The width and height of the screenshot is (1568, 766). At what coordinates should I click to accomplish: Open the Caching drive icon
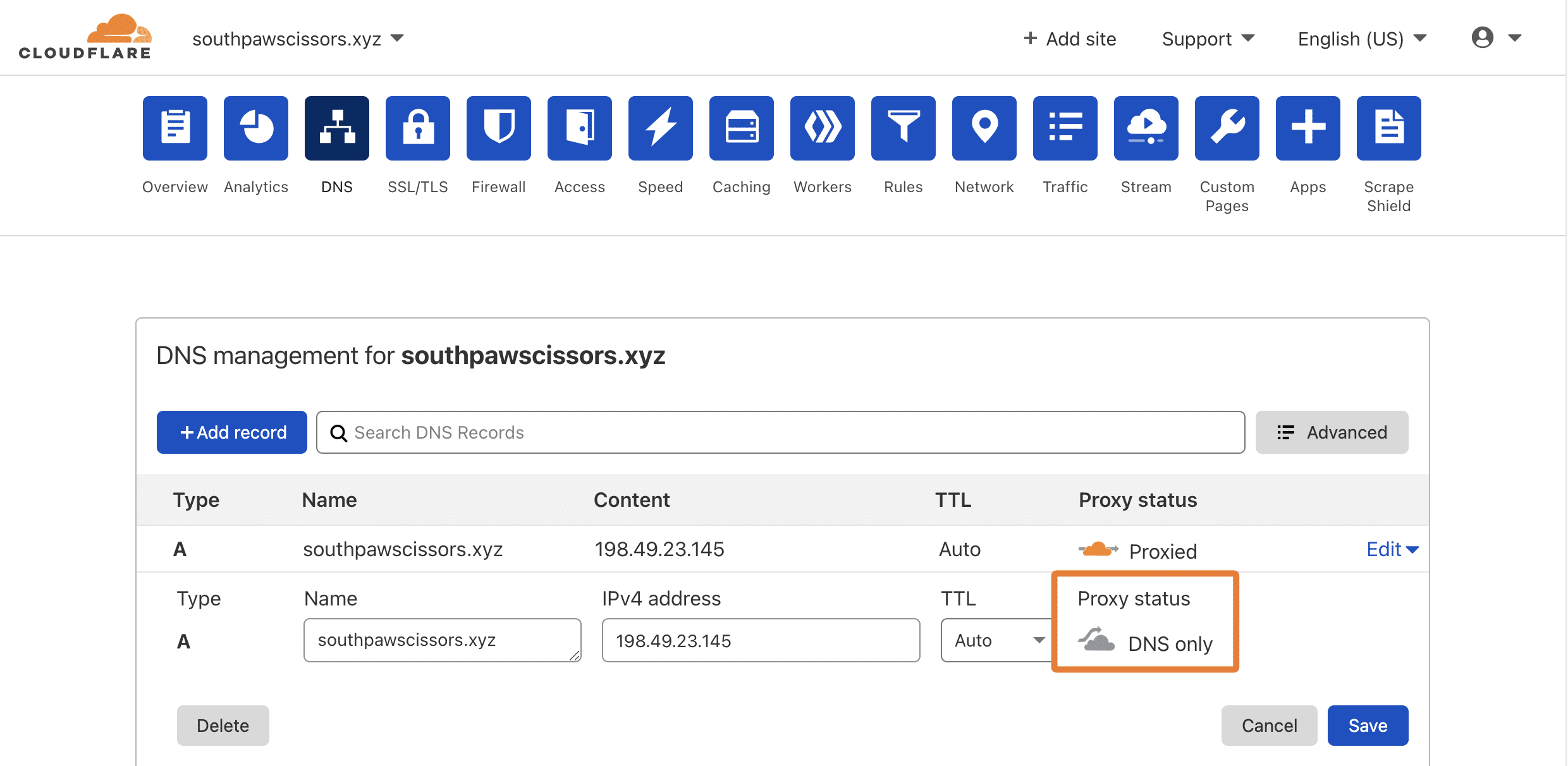click(x=741, y=128)
